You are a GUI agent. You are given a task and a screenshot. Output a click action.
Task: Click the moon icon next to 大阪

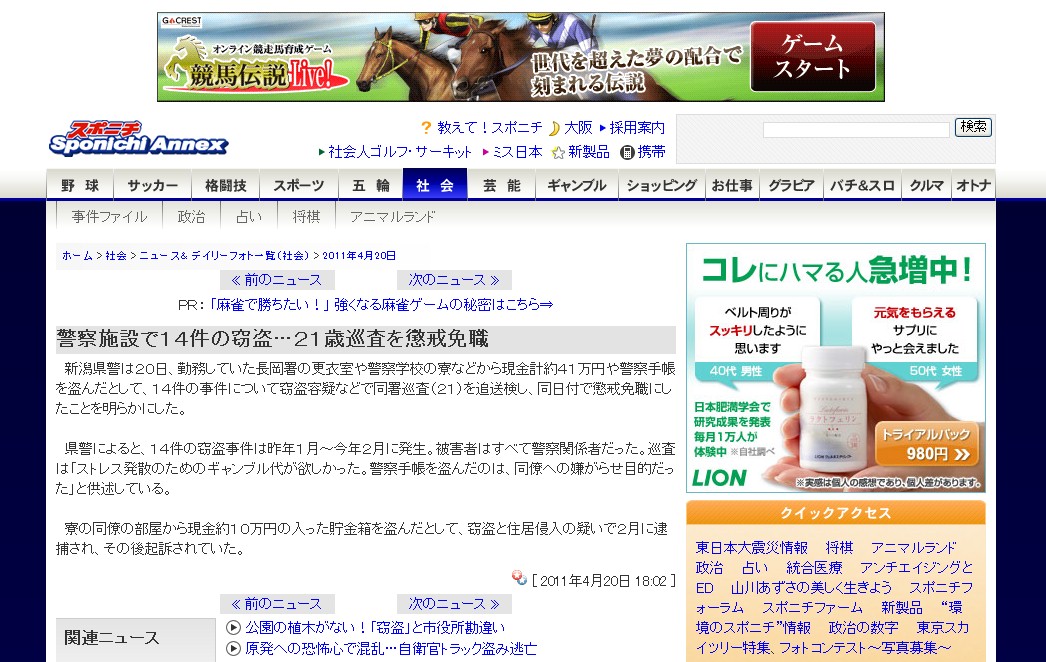click(x=554, y=128)
